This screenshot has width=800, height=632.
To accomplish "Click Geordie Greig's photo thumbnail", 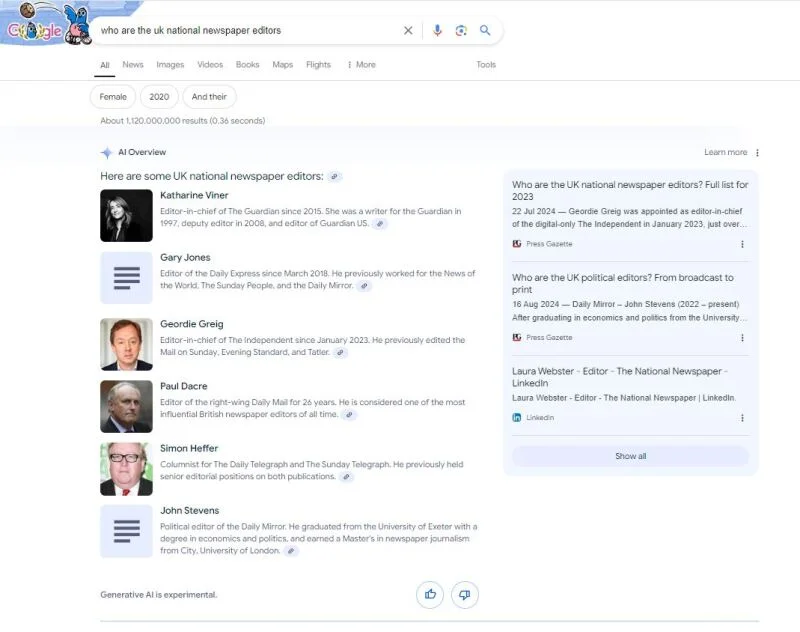I will tap(127, 344).
